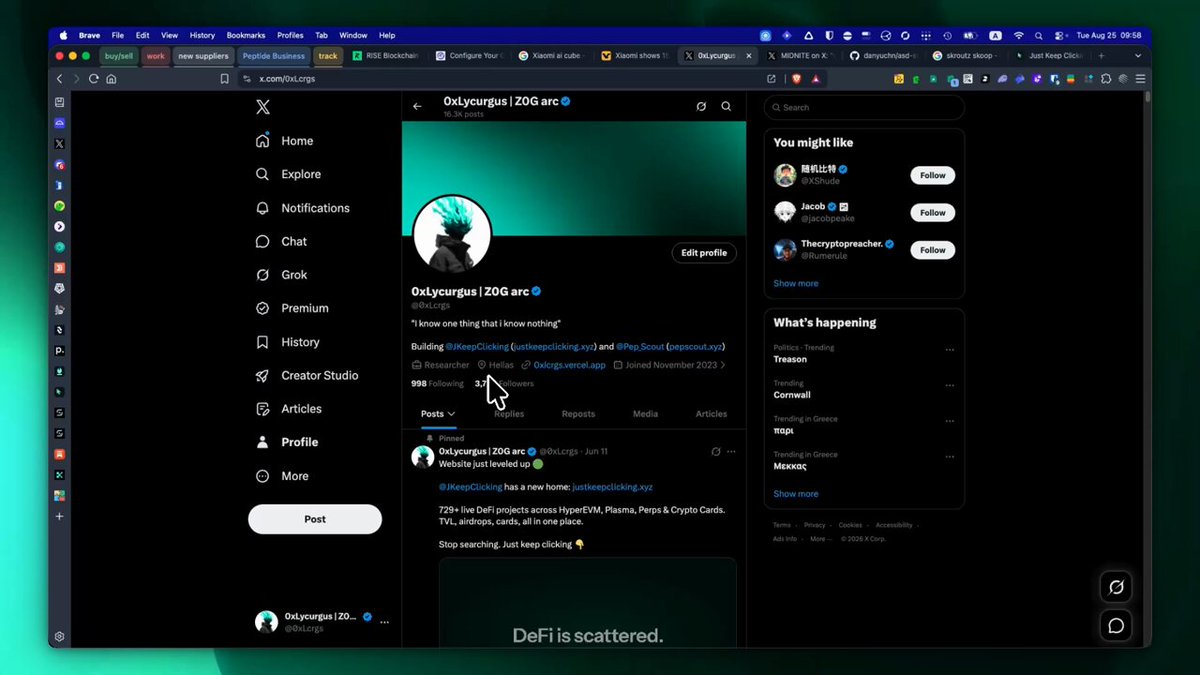Viewport: 1200px width, 675px height.
Task: Click the Grok icon in profile header
Action: (x=701, y=106)
